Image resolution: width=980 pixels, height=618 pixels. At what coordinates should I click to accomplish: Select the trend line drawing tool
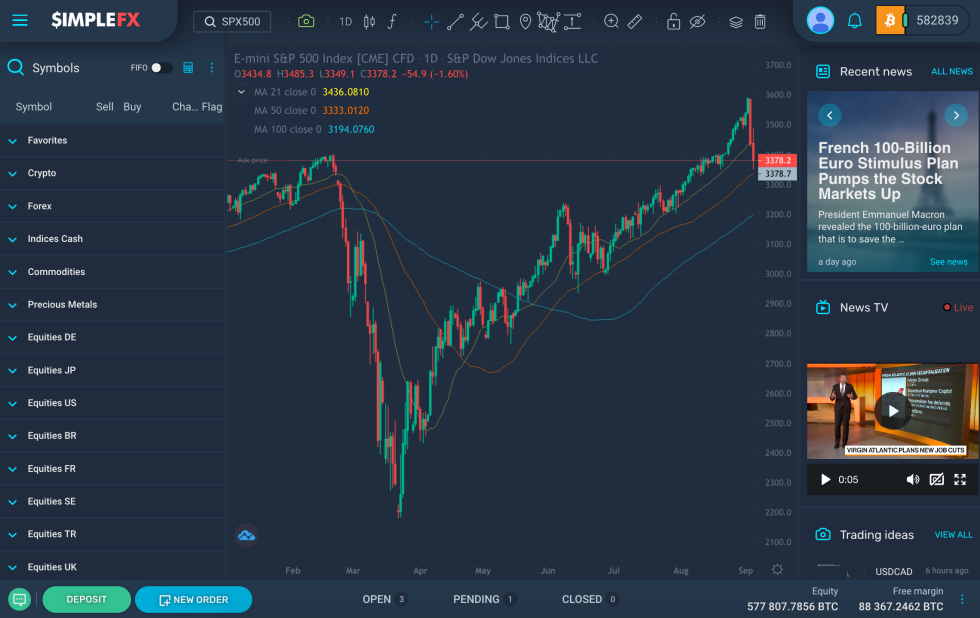click(455, 21)
